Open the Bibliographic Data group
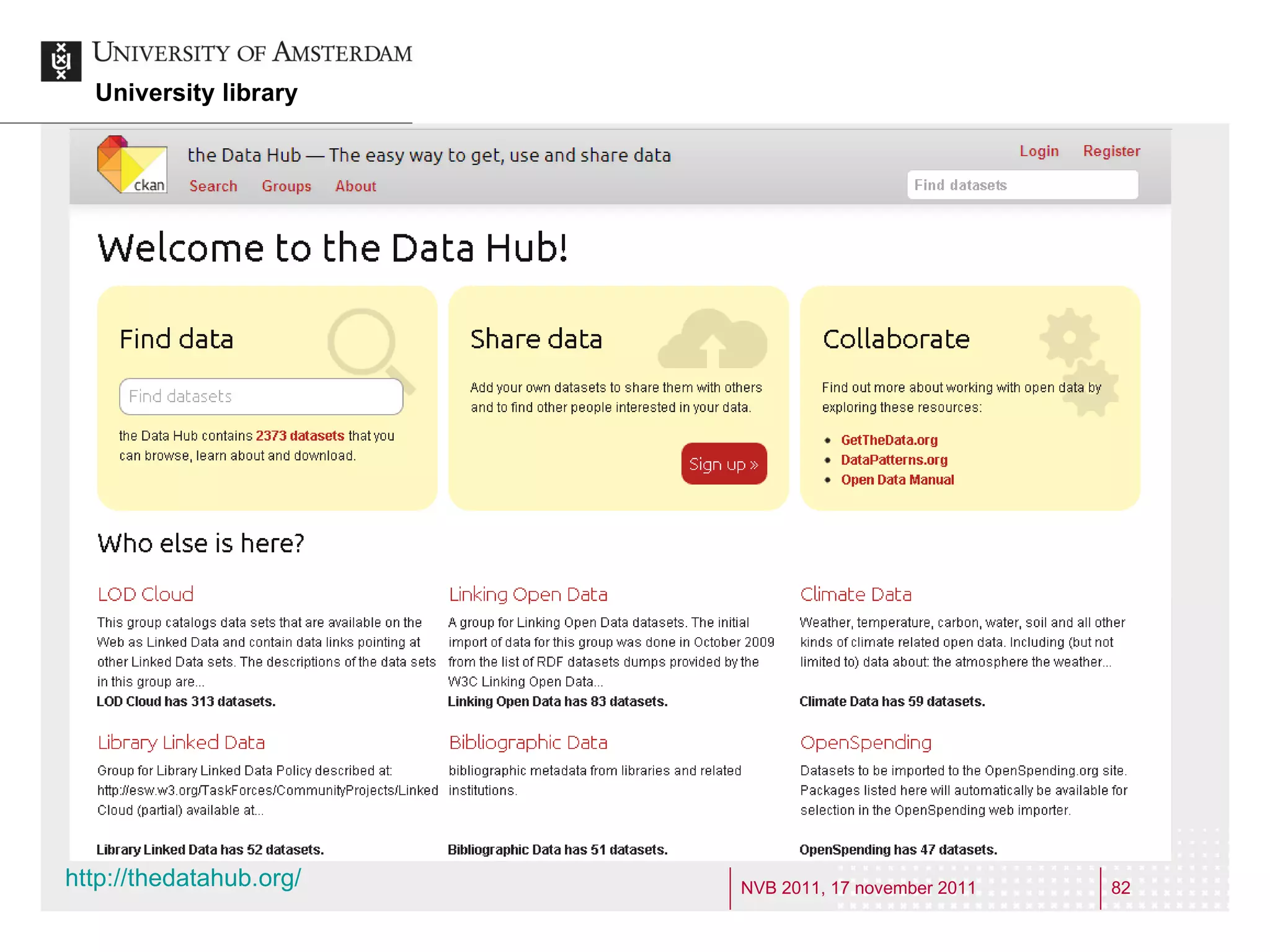The height and width of the screenshot is (952, 1270). [x=528, y=742]
